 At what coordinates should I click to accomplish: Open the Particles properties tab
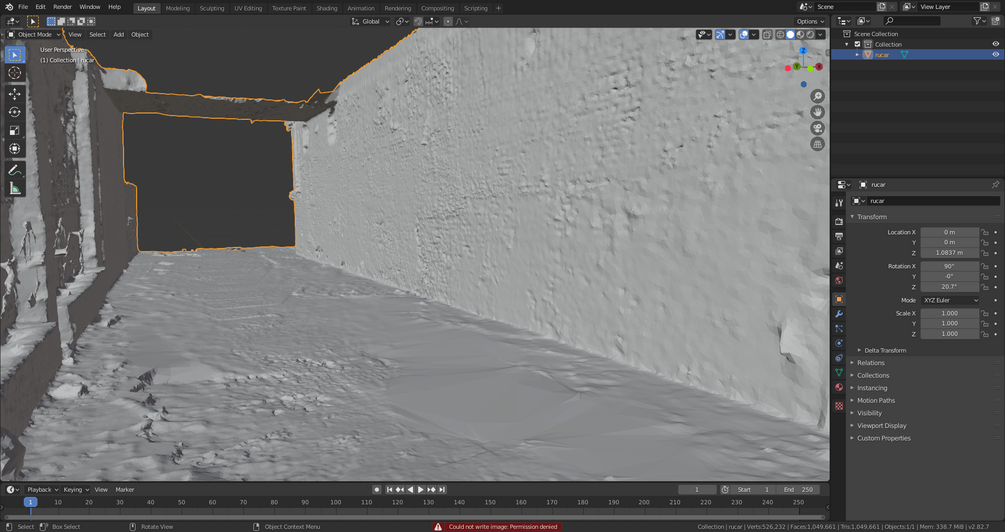click(839, 328)
